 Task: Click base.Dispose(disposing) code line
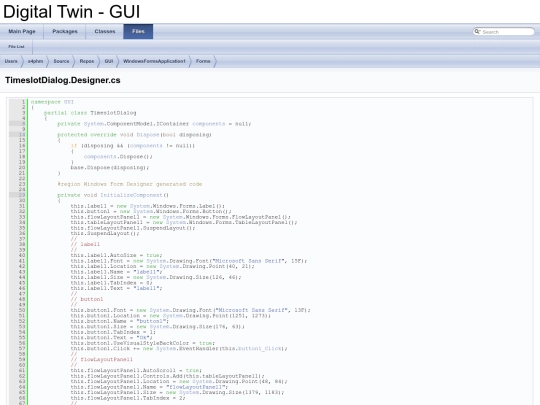[x=110, y=167]
